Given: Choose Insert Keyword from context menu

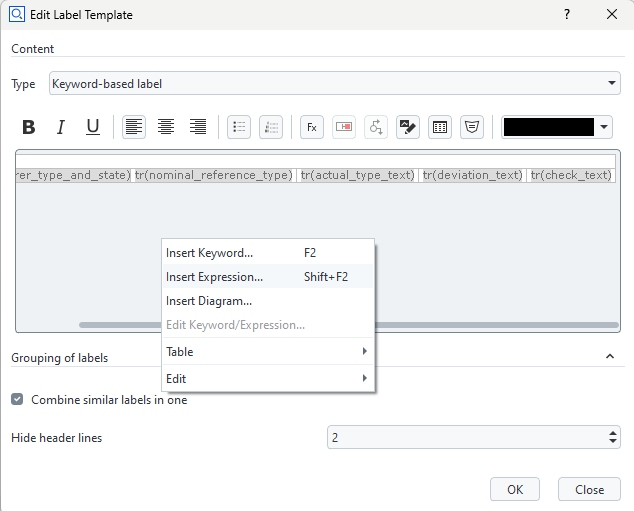Looking at the screenshot, I should [268, 253].
